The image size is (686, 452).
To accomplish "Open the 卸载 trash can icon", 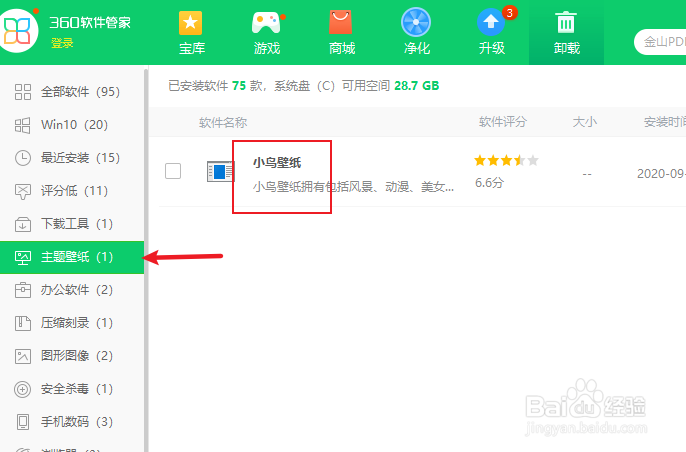I will (566, 23).
